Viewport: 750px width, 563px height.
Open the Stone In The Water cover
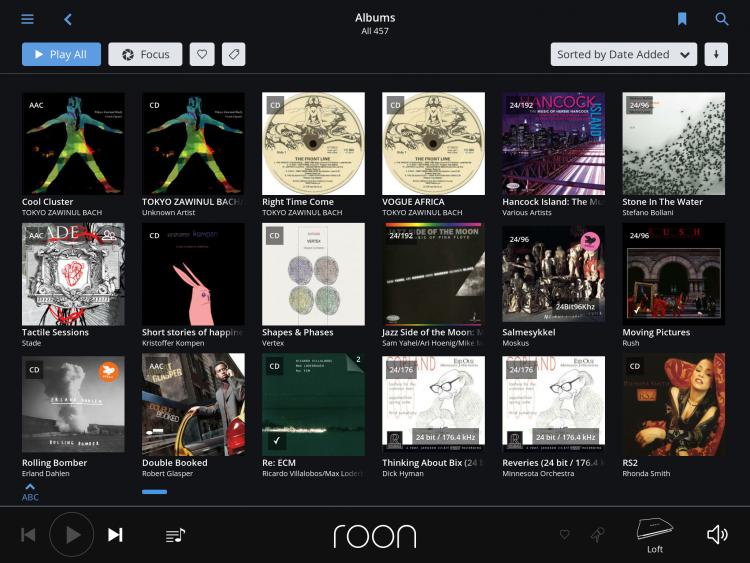click(673, 144)
